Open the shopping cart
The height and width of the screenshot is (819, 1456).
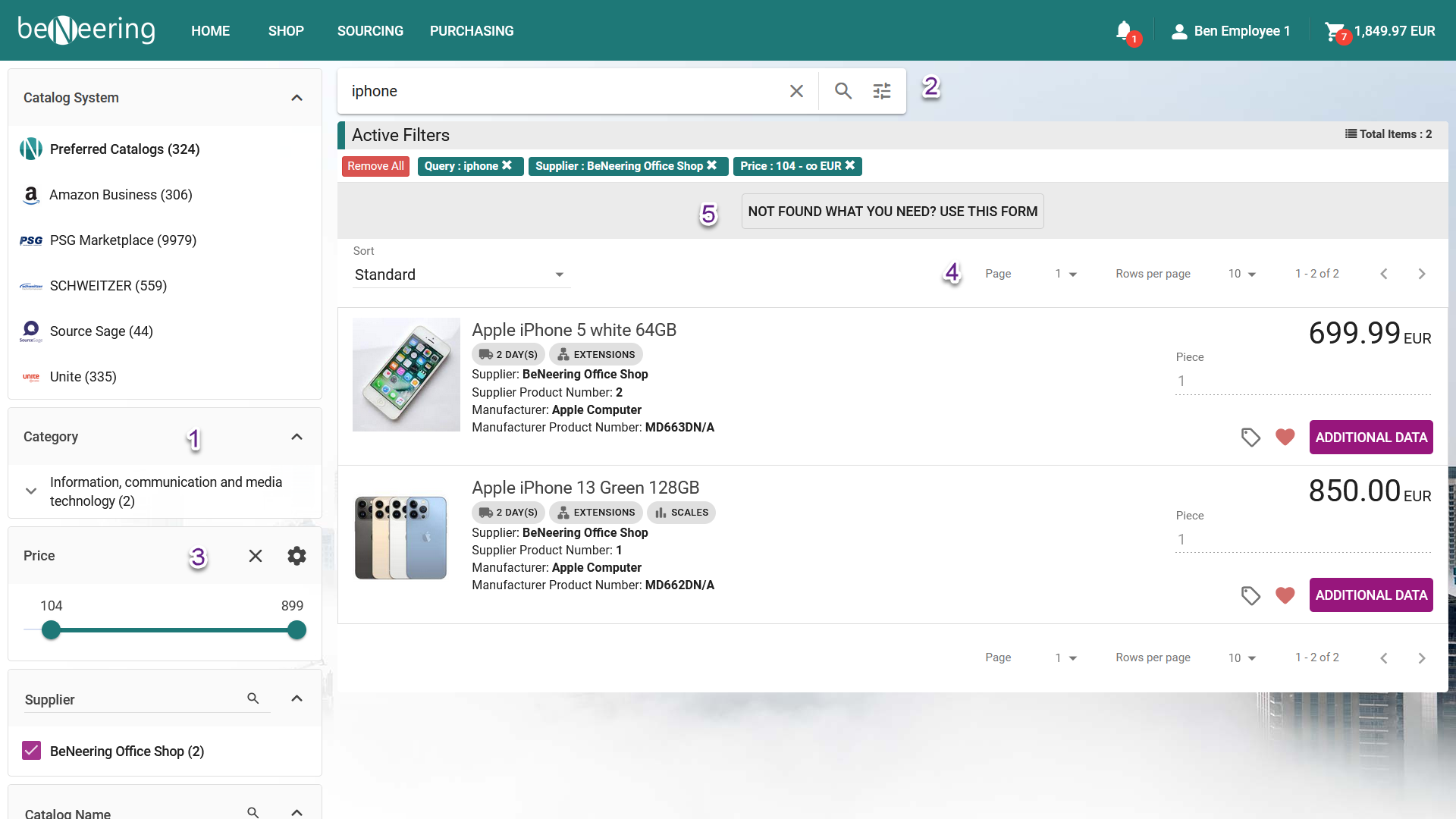(x=1334, y=31)
